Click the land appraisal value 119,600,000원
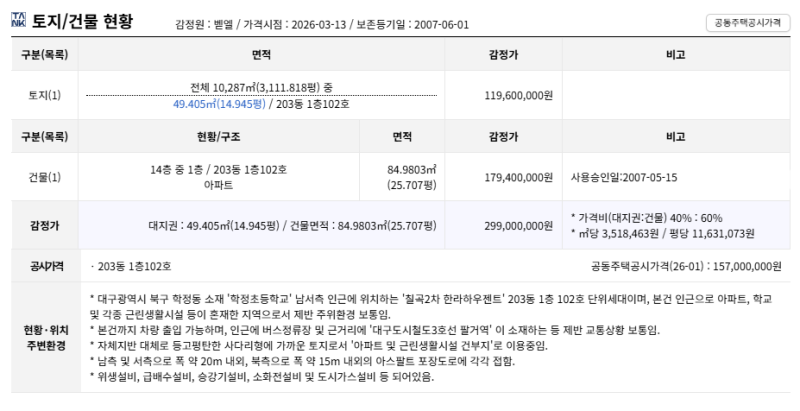 (x=518, y=95)
